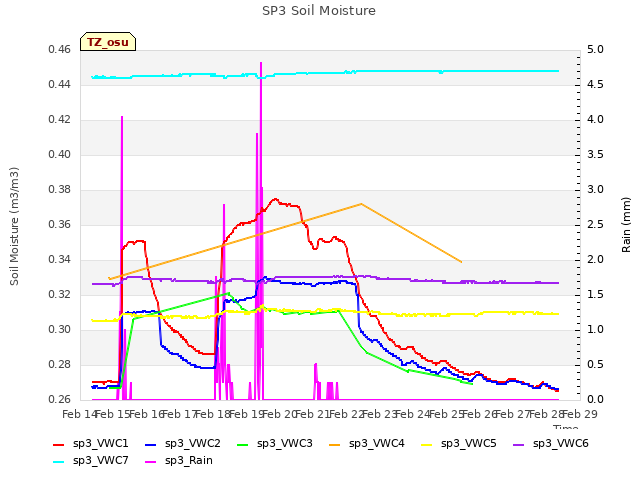Image resolution: width=640 pixels, height=480 pixels.
Task: Click the sp3_VWC1 red legend swatch
Action: point(59,444)
